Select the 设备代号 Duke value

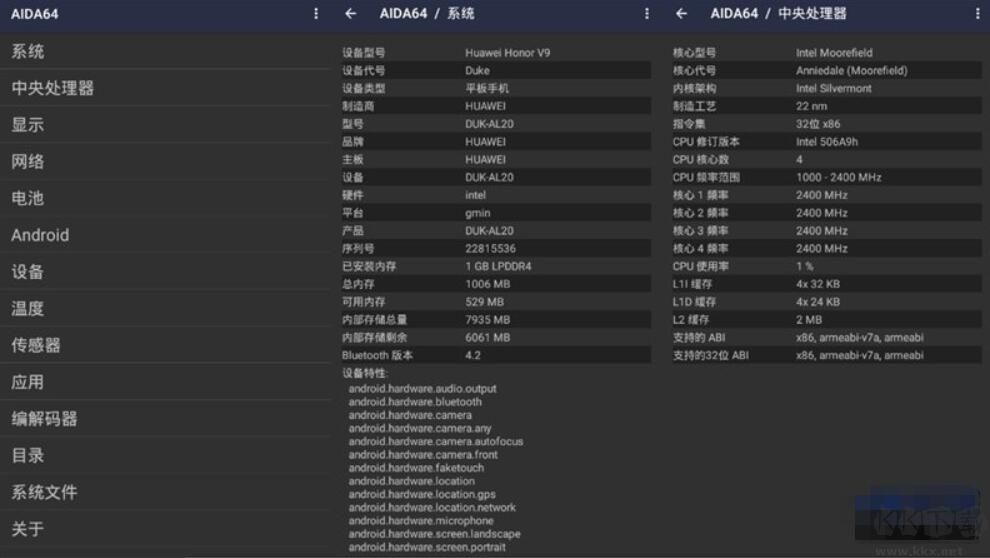pyautogui.click(x=477, y=70)
